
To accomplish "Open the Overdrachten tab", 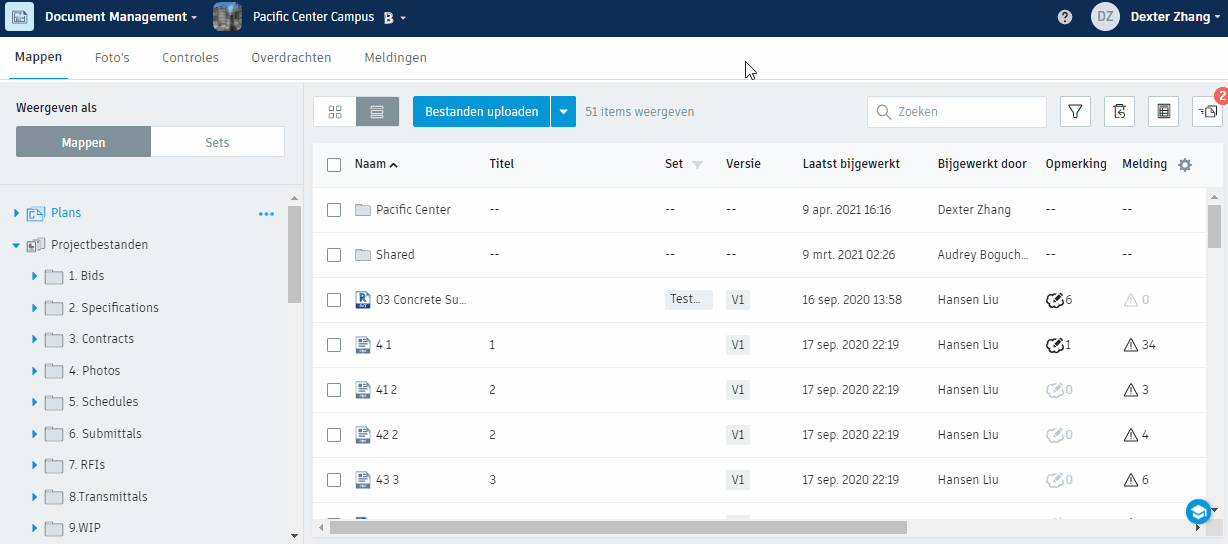I will pyautogui.click(x=291, y=58).
